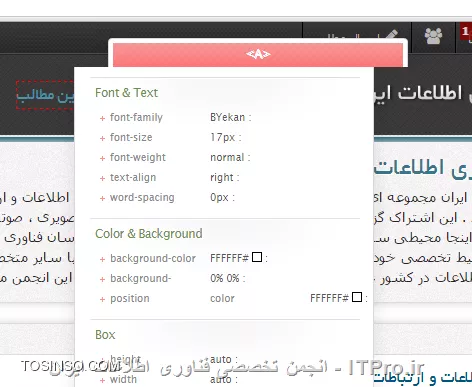Viewport: 472px width, 387px height.
Task: Select the Color & Background section heading
Action: (x=149, y=234)
